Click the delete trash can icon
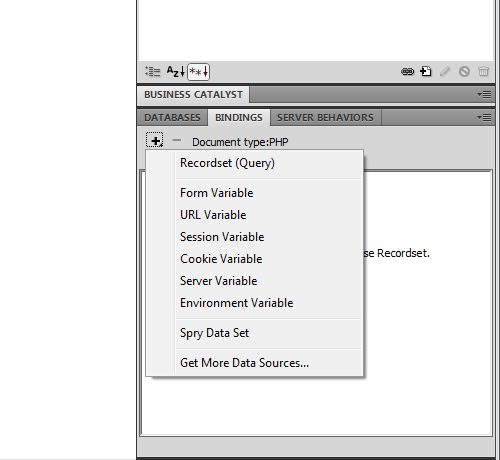 coord(483,71)
